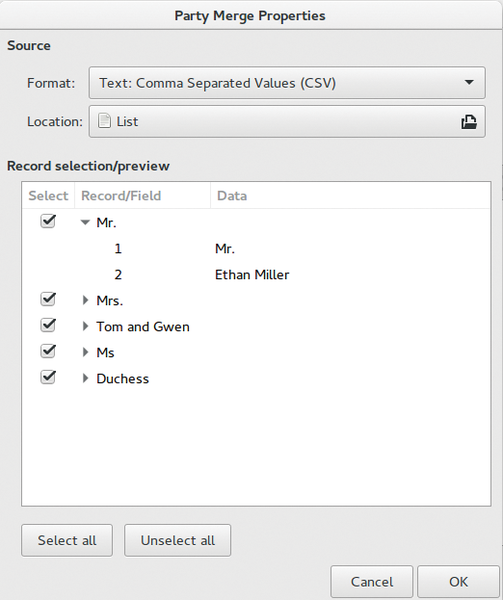Toggle the Tom and Gwen checkbox

point(48,326)
